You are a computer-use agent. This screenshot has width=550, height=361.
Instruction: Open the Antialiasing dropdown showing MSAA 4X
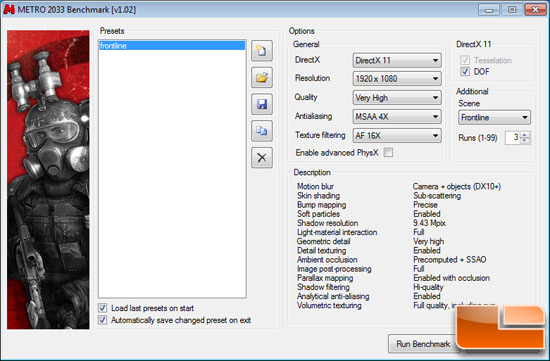[397, 116]
